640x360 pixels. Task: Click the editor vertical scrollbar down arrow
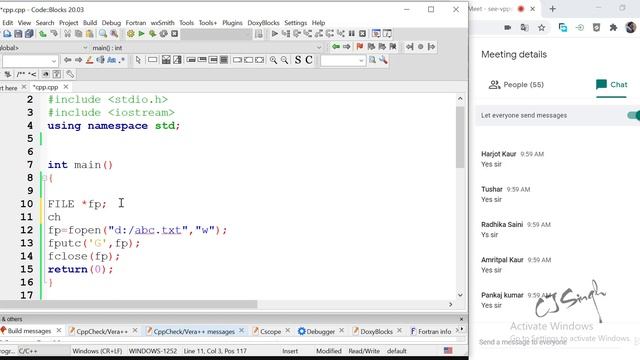[x=460, y=295]
